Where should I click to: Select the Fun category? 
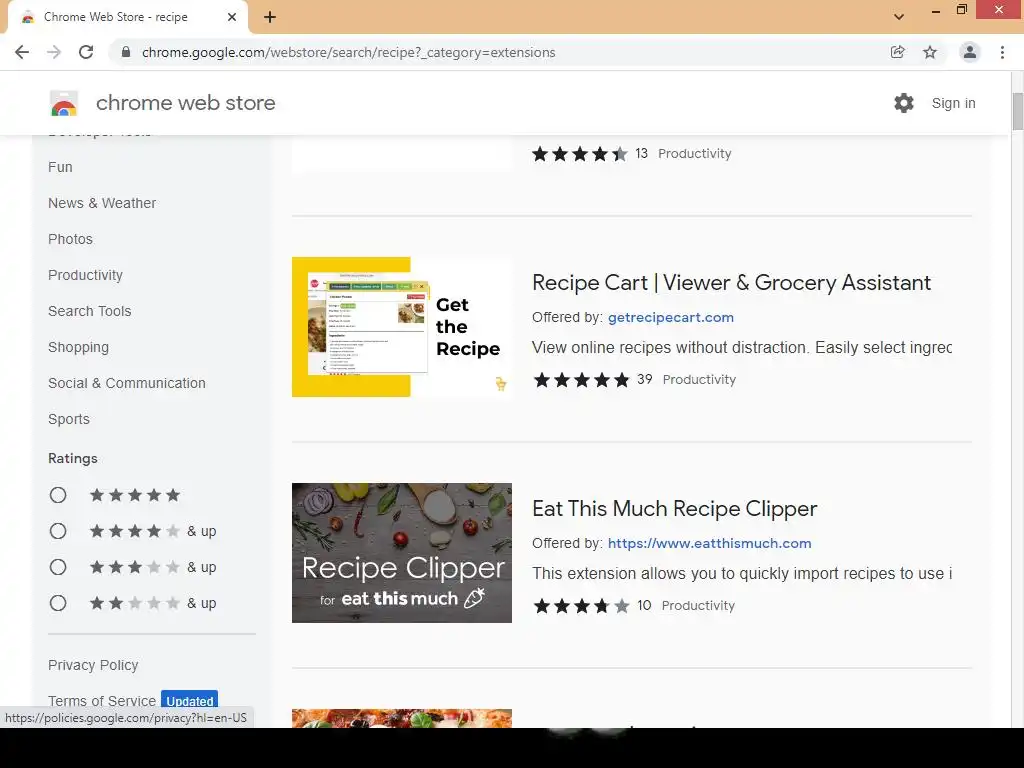(x=60, y=167)
